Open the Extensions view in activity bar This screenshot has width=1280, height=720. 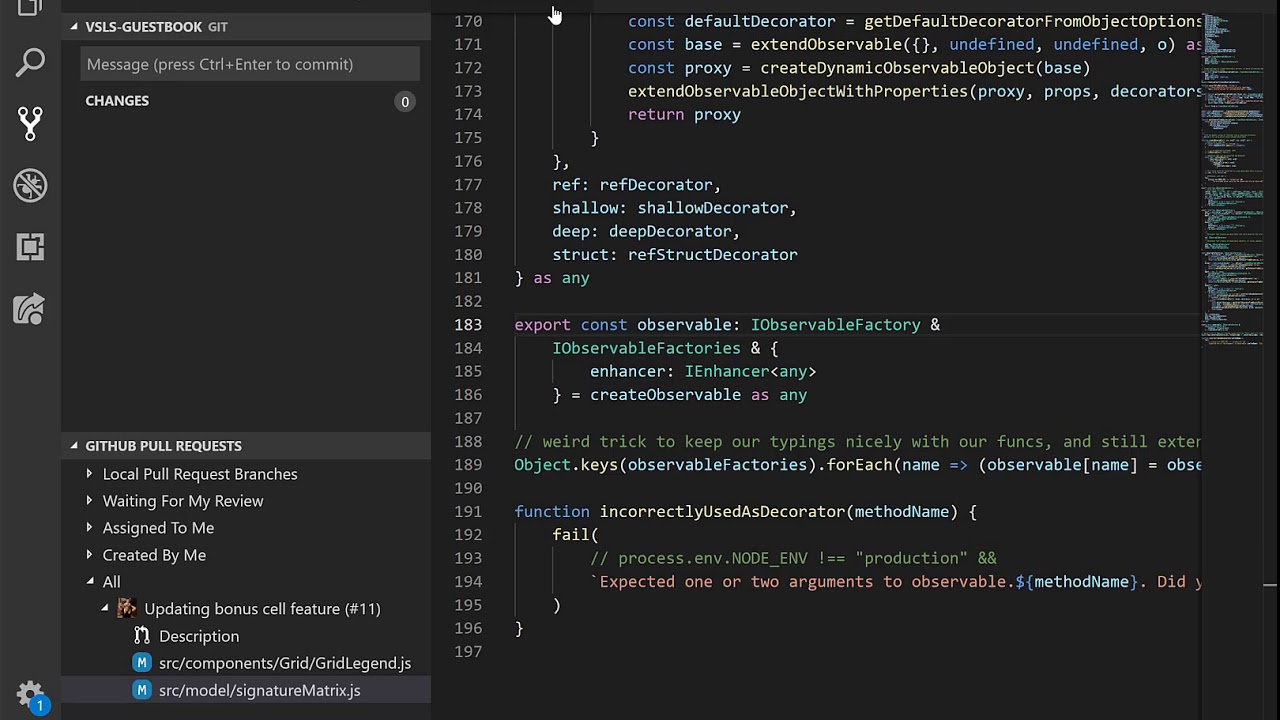point(30,247)
